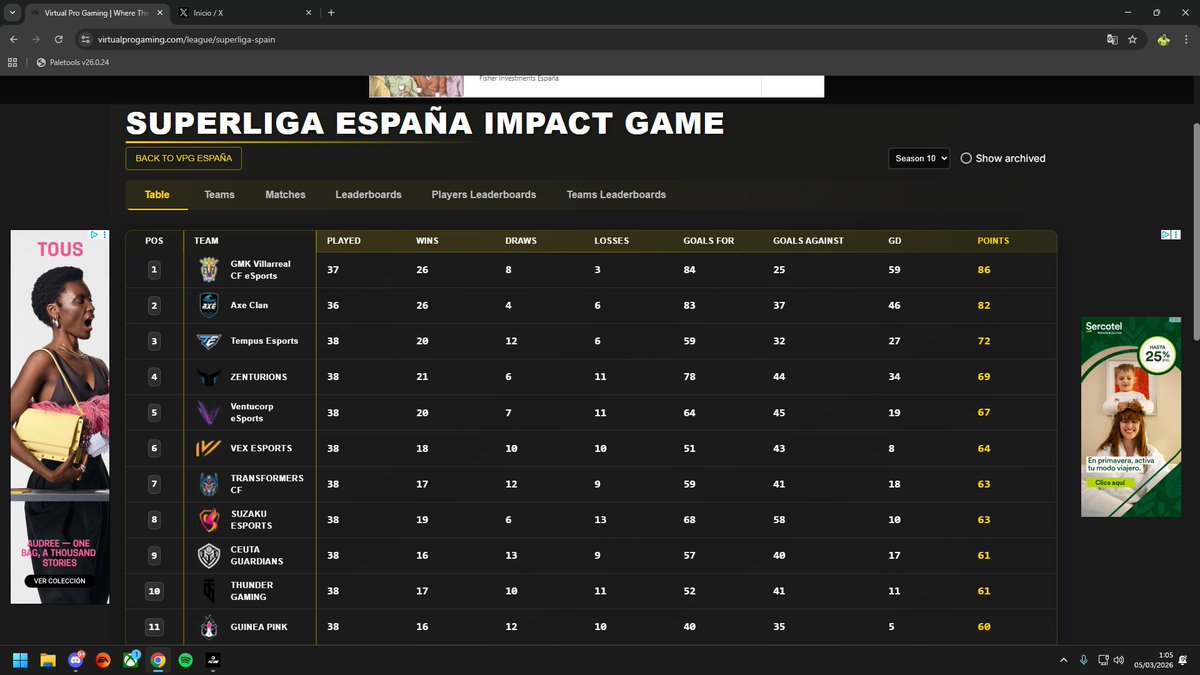Open the Season 10 dropdown
The image size is (1200, 675).
point(919,158)
